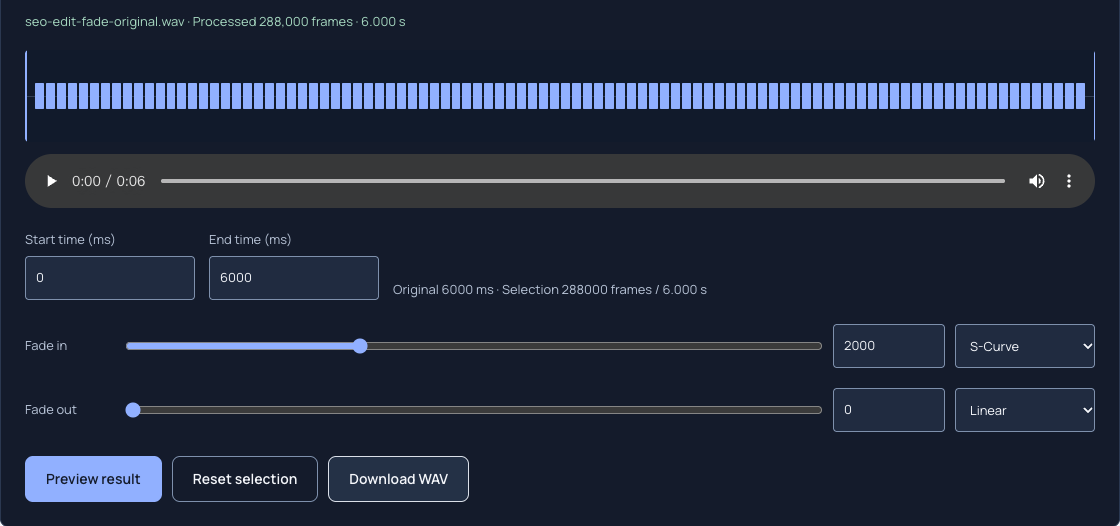
Task: Open audio player more options menu
Action: [1069, 181]
